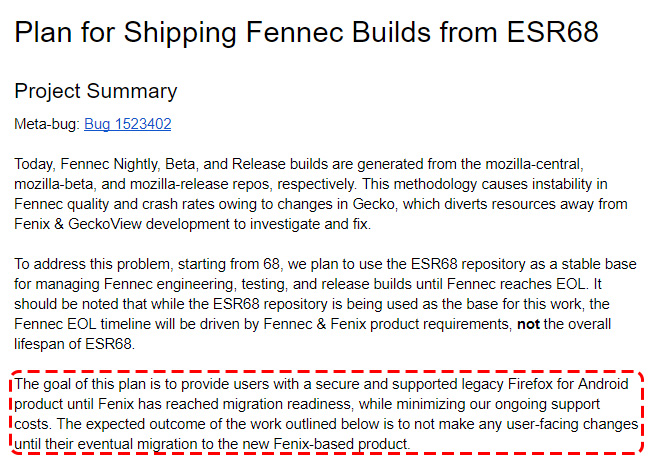Image resolution: width=671 pixels, height=468 pixels.
Task: Click the phrase "Fennec reaches EOL"
Action: [x=517, y=284]
